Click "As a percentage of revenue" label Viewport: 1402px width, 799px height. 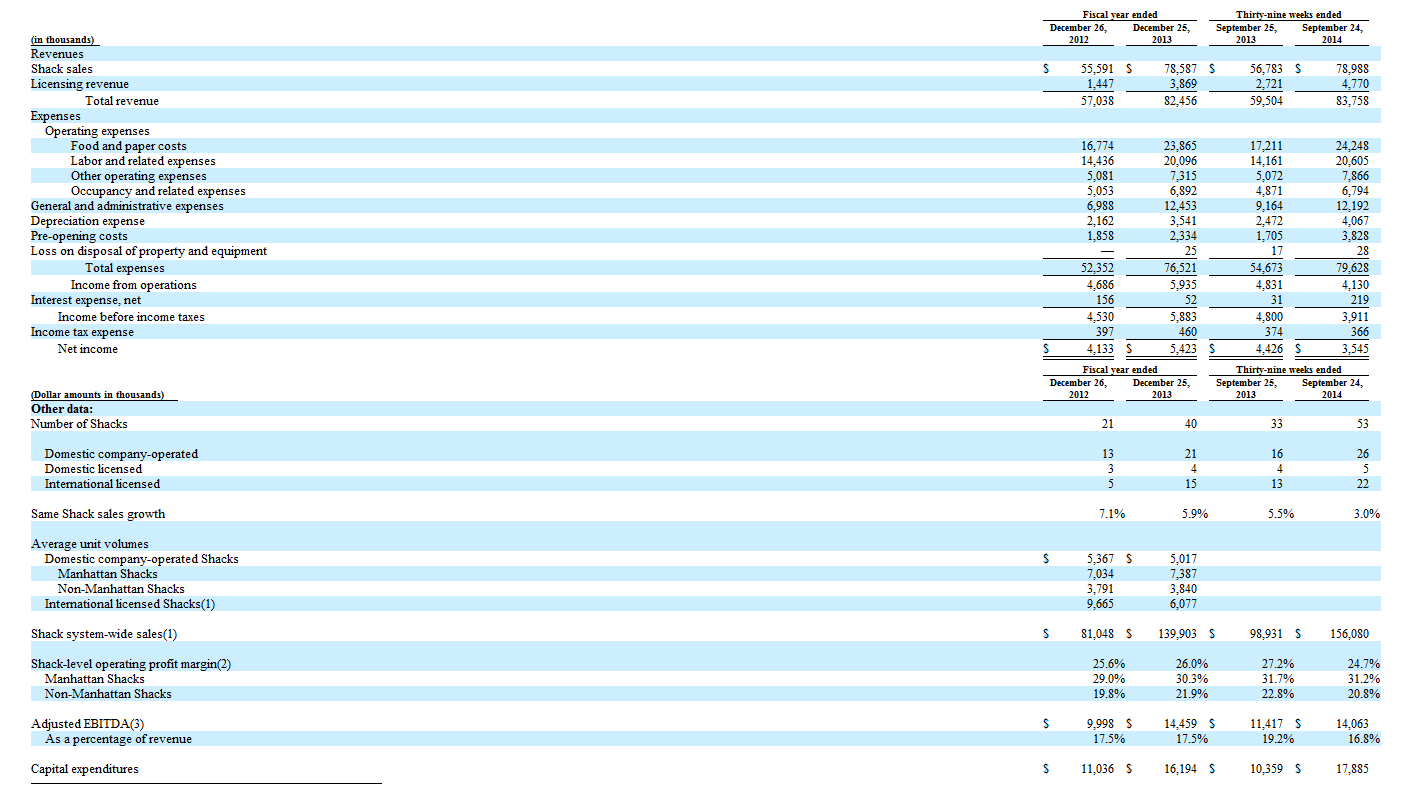pos(118,739)
